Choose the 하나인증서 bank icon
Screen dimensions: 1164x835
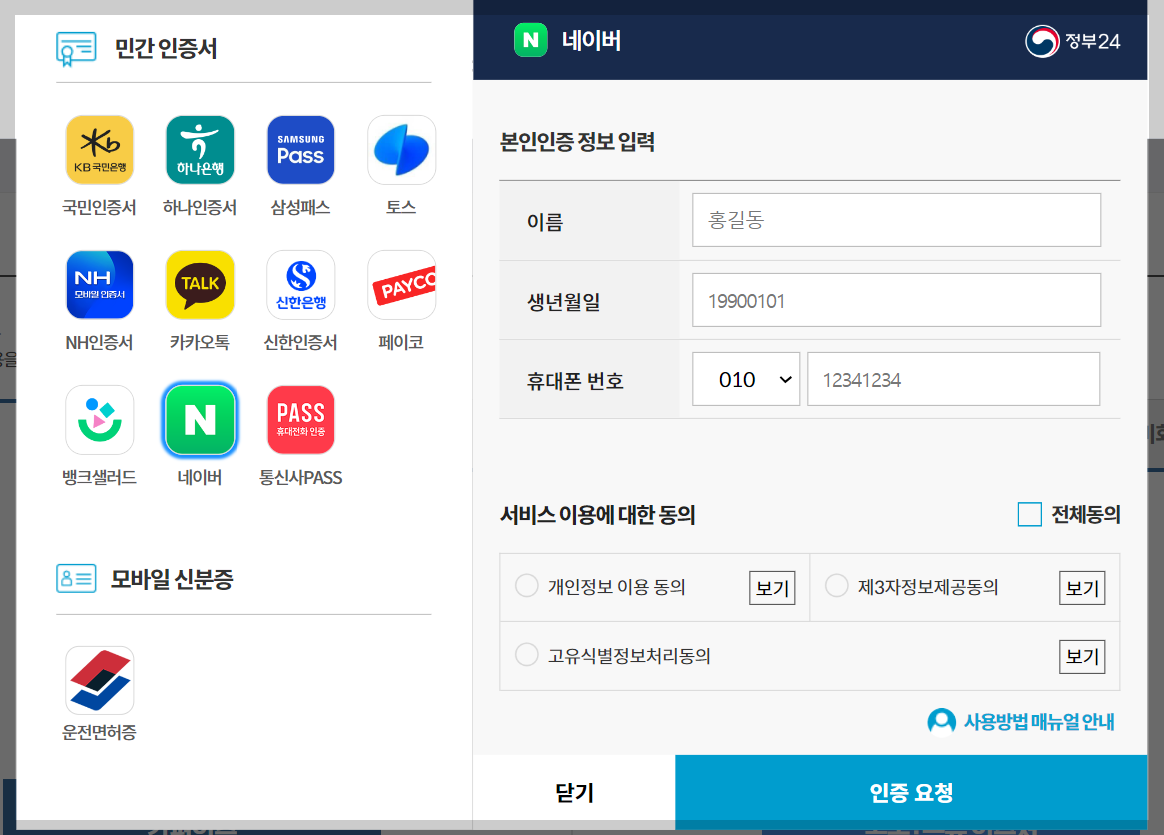200,150
